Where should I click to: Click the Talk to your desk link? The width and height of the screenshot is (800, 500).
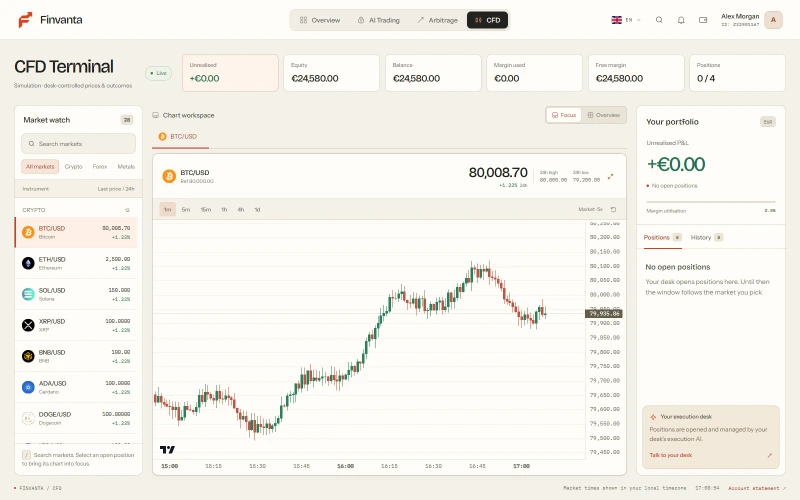tap(670, 455)
